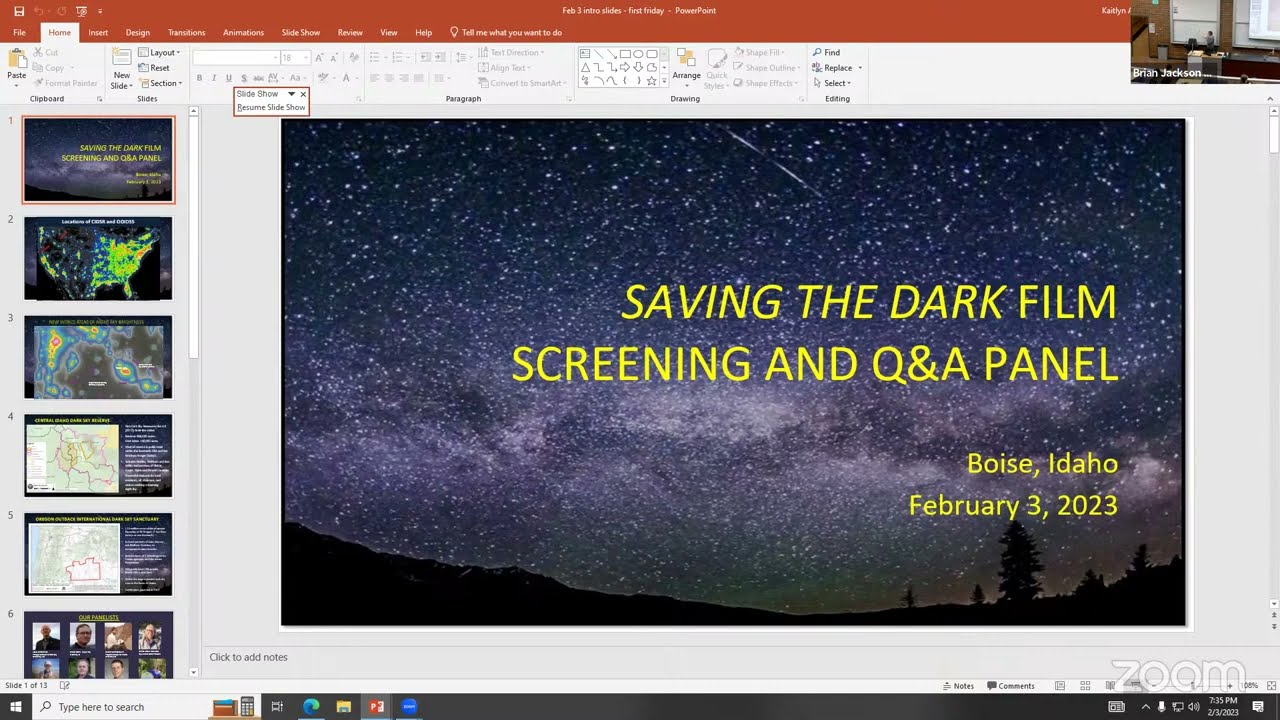Open the File tab

(x=19, y=33)
